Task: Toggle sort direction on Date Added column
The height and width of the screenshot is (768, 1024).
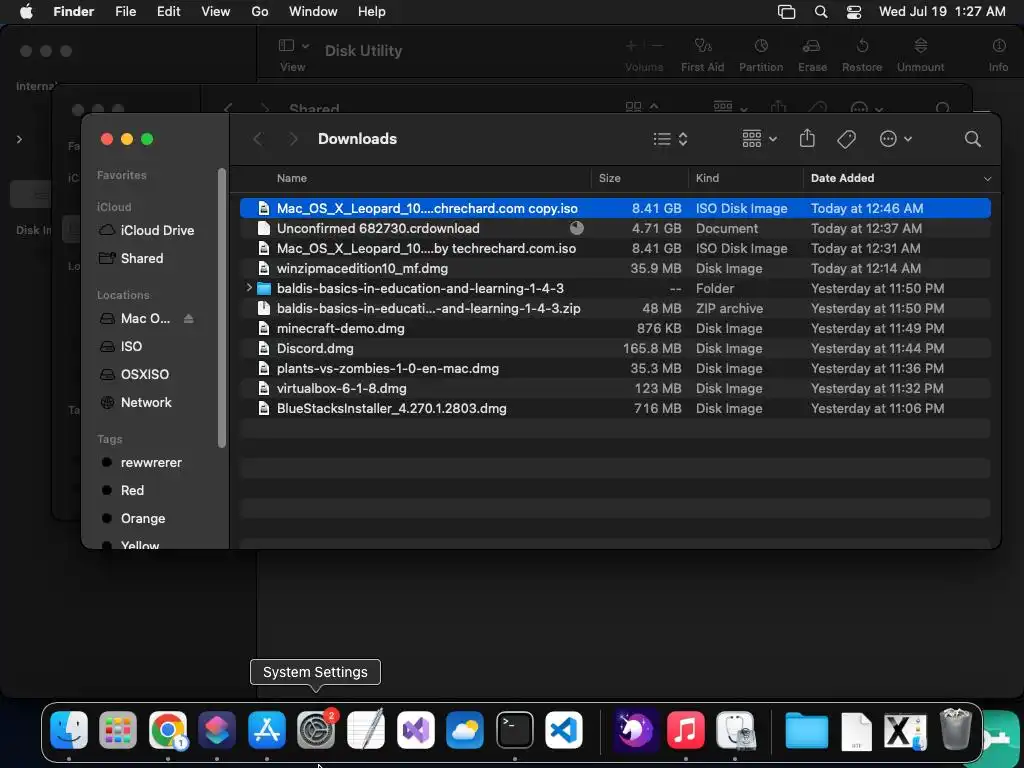Action: click(x=987, y=178)
